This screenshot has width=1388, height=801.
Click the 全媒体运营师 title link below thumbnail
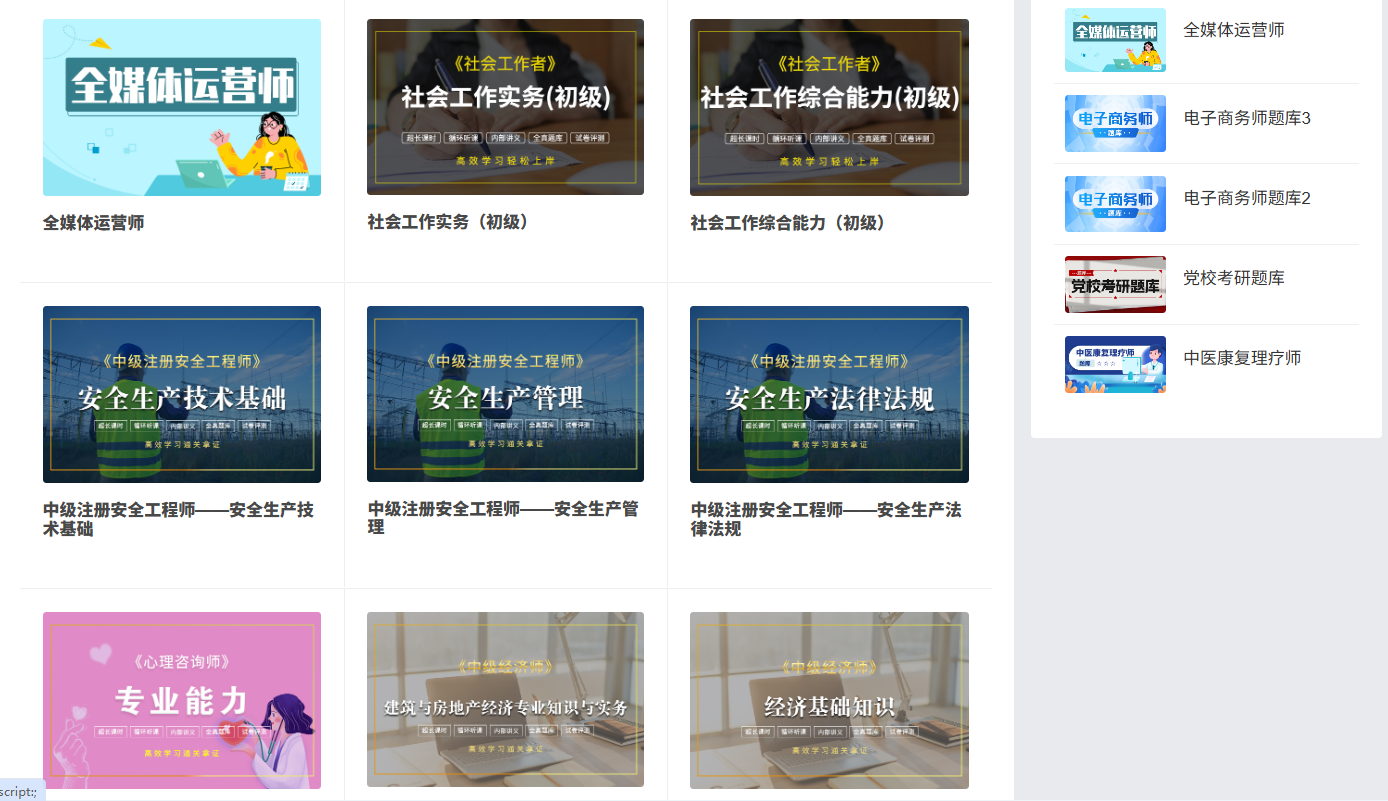(94, 223)
